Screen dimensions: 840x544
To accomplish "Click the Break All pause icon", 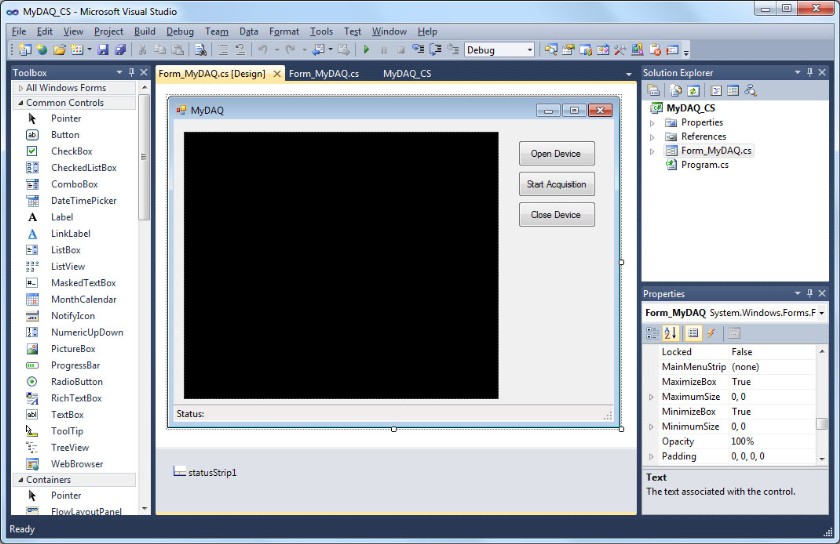I will [384, 50].
